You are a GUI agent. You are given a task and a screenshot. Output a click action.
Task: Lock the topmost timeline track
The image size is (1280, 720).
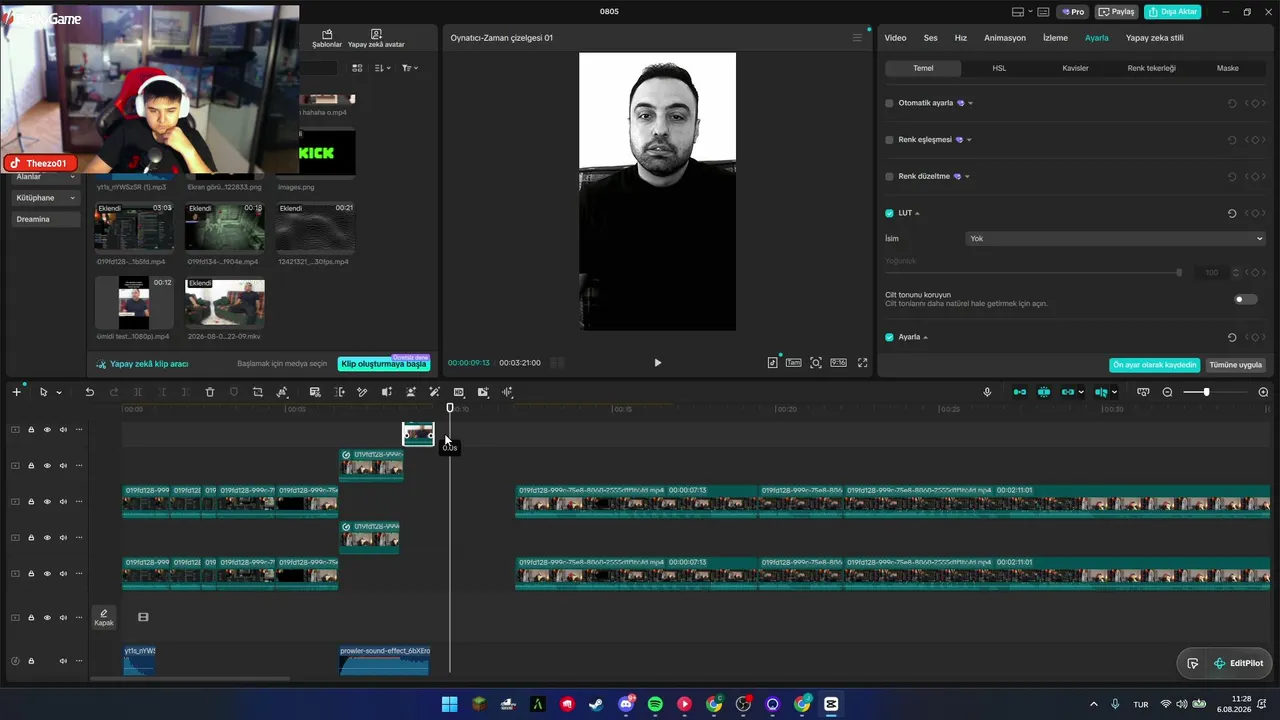pos(31,430)
